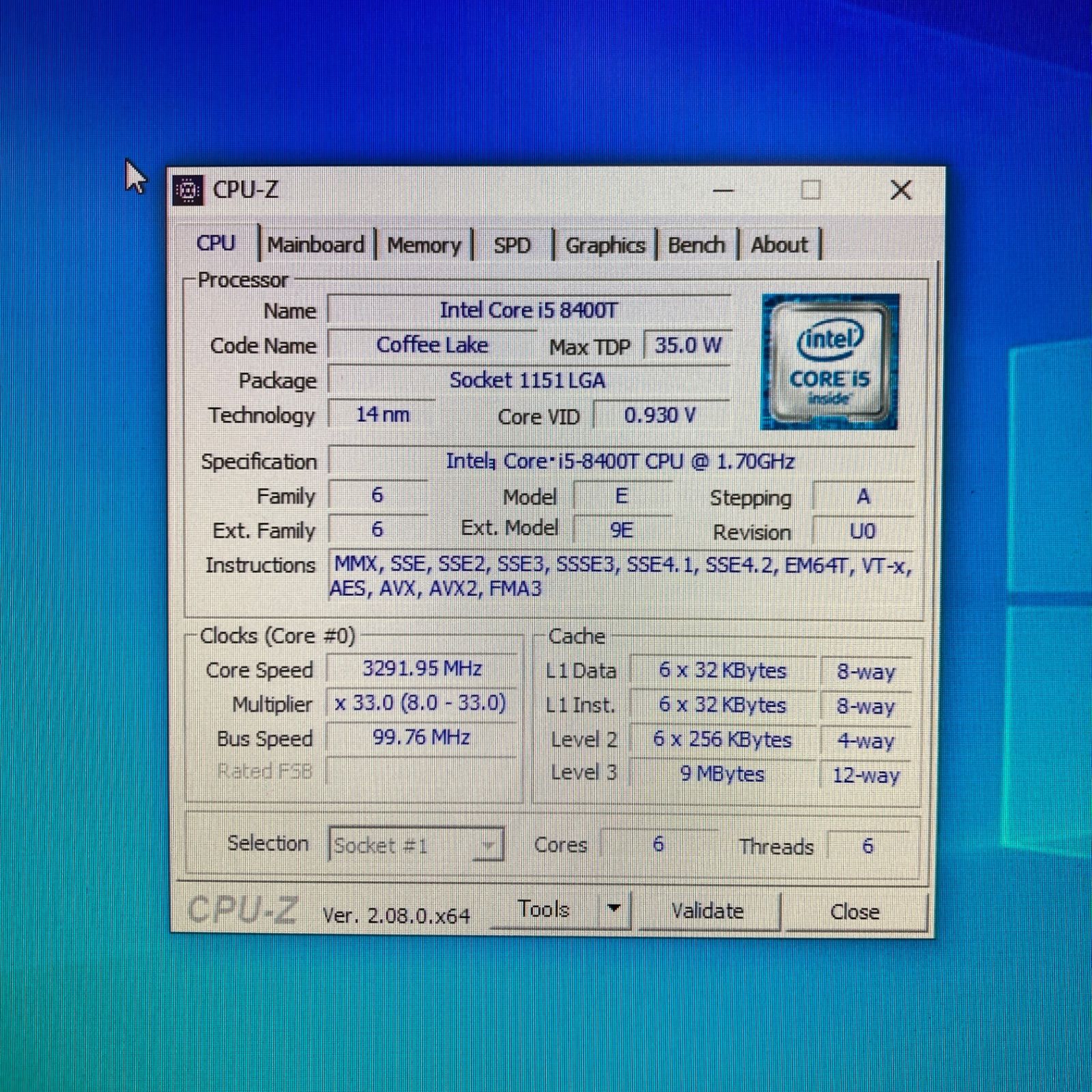Click the Close button at bottom

click(855, 912)
